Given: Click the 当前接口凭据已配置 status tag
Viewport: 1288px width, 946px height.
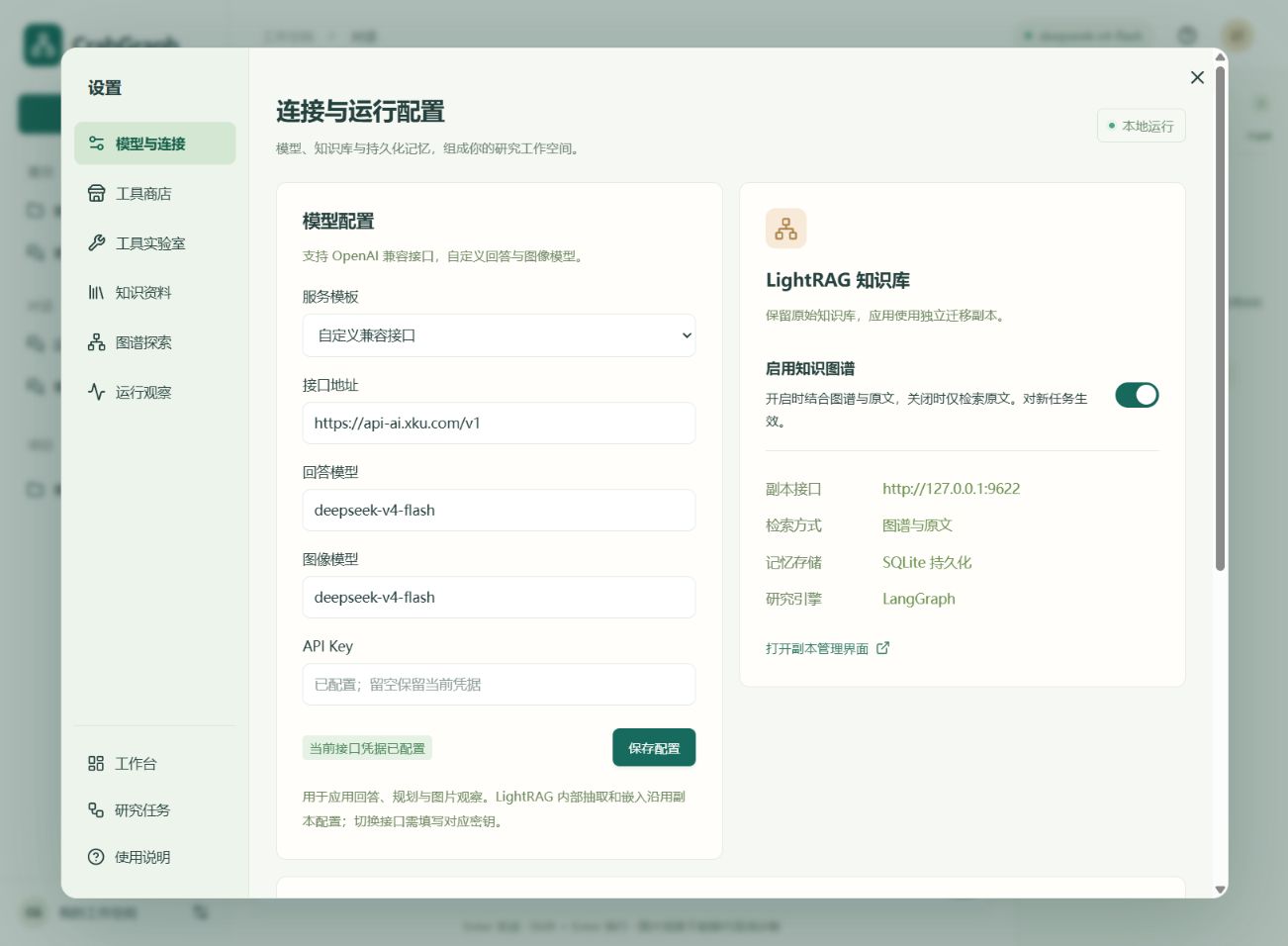Looking at the screenshot, I should tap(367, 748).
